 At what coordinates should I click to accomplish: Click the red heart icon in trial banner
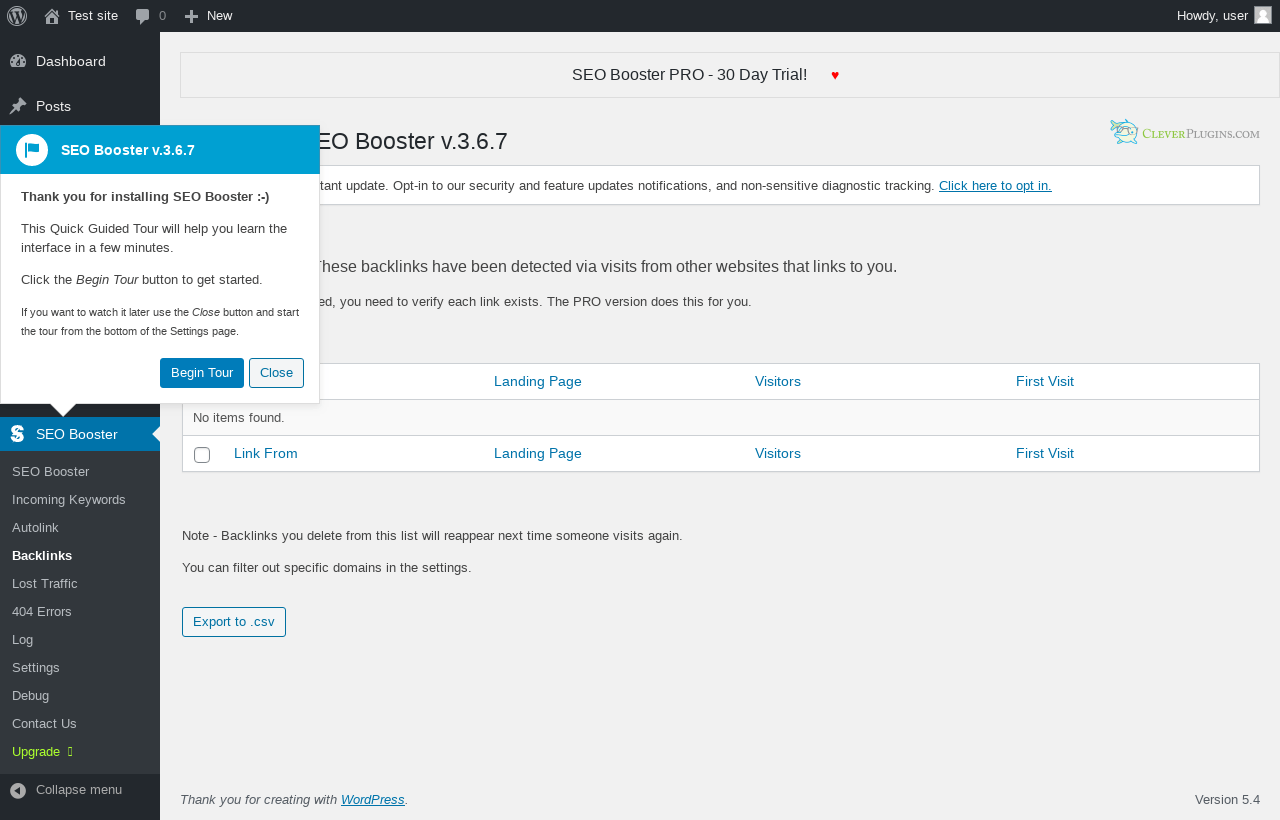click(x=835, y=75)
